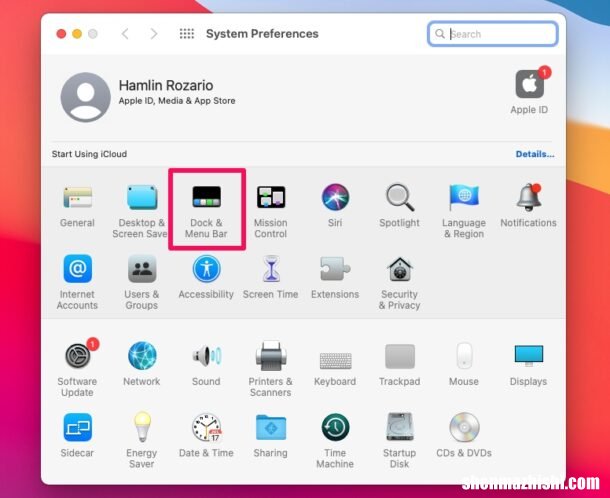
Task: Click the Hamlin Rozario account name
Action: point(166,85)
